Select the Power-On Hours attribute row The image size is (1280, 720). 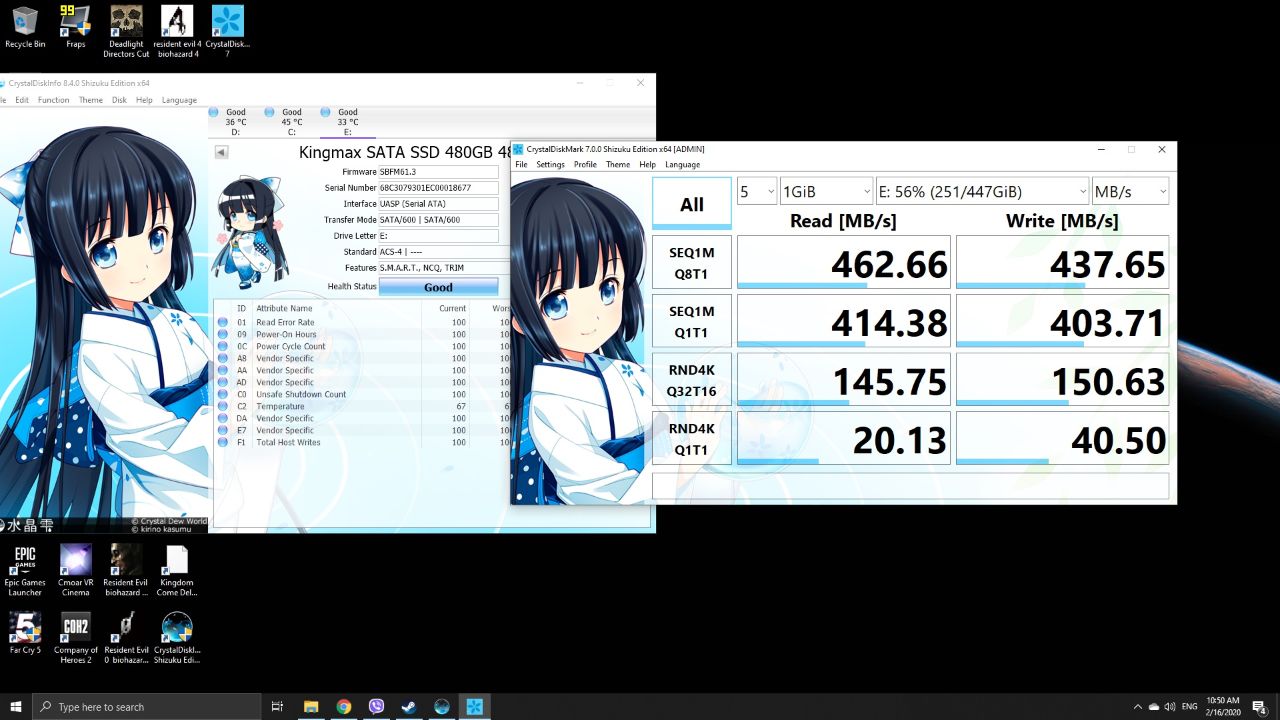coord(364,334)
